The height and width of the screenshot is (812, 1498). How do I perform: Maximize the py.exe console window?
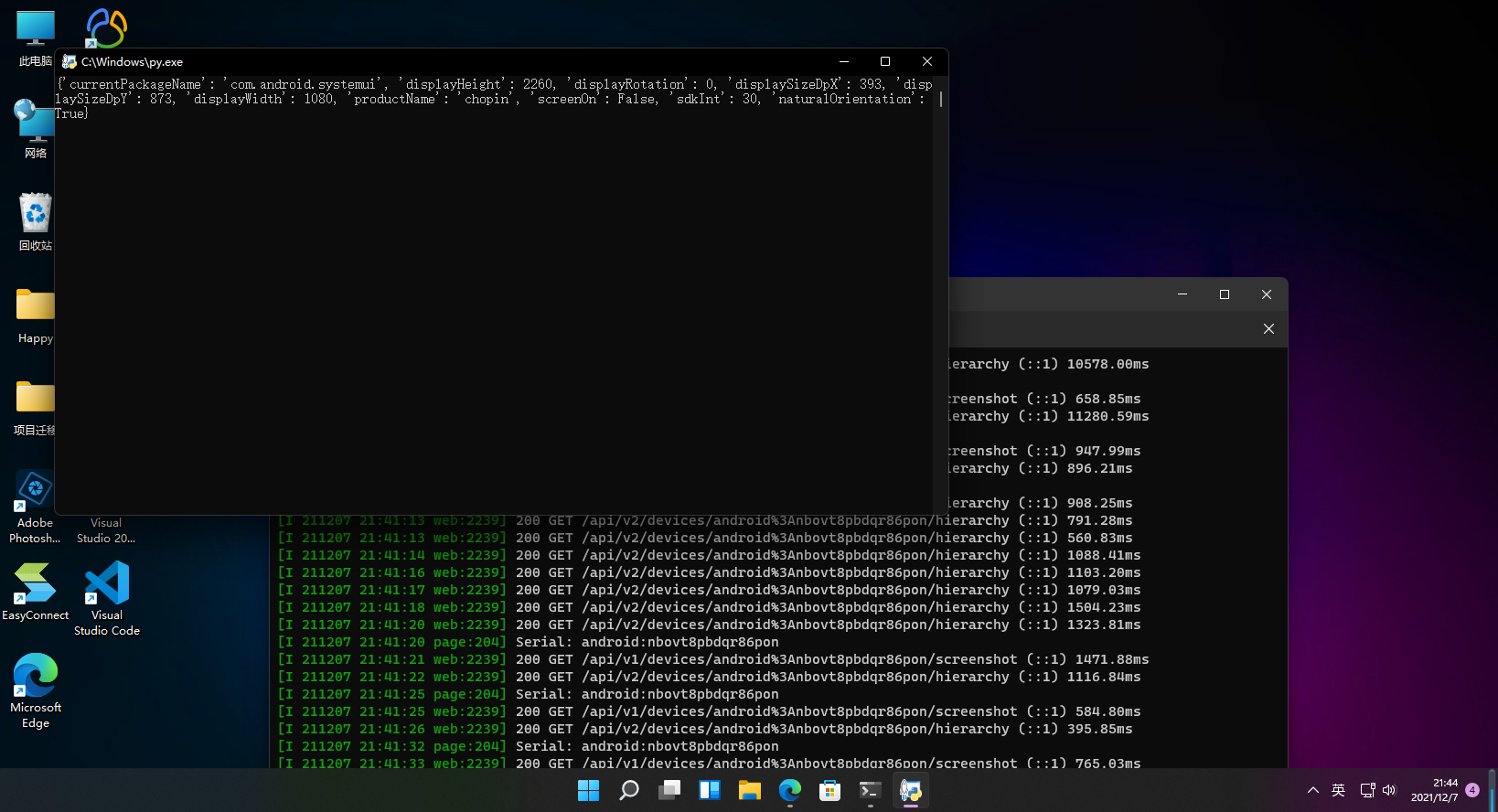[x=885, y=61]
